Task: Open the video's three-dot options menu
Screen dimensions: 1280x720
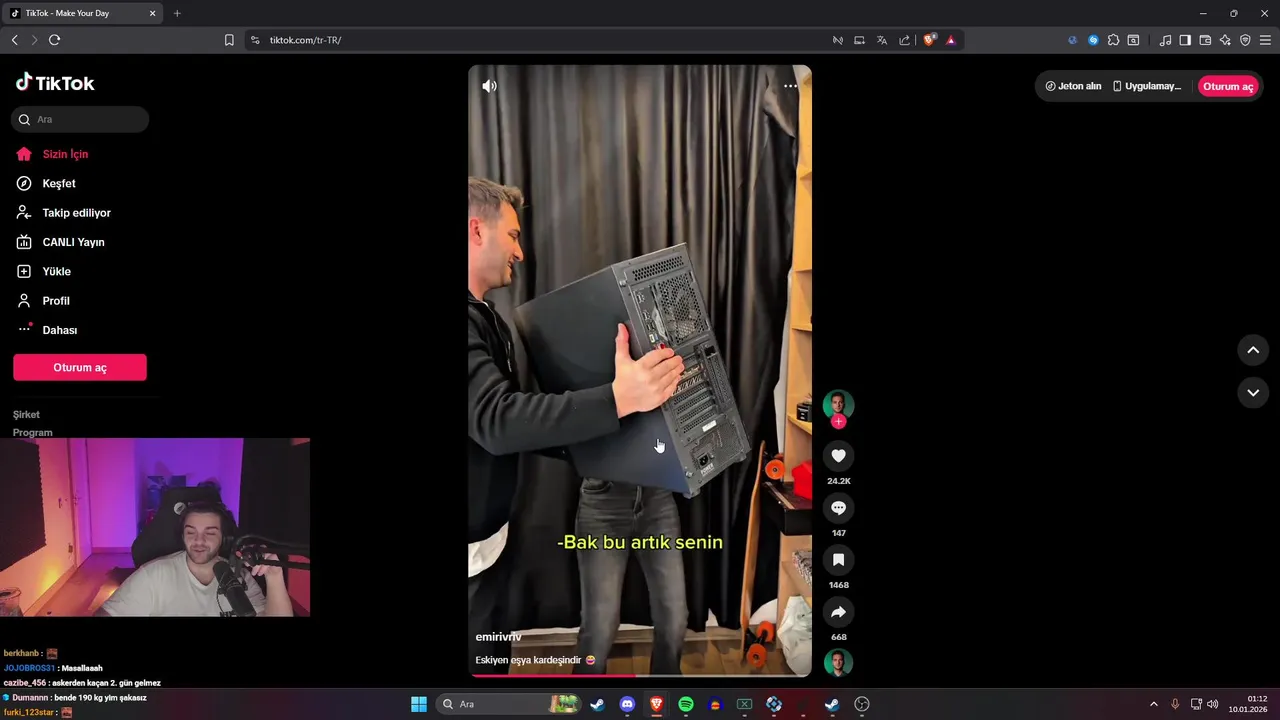Action: 791,86
